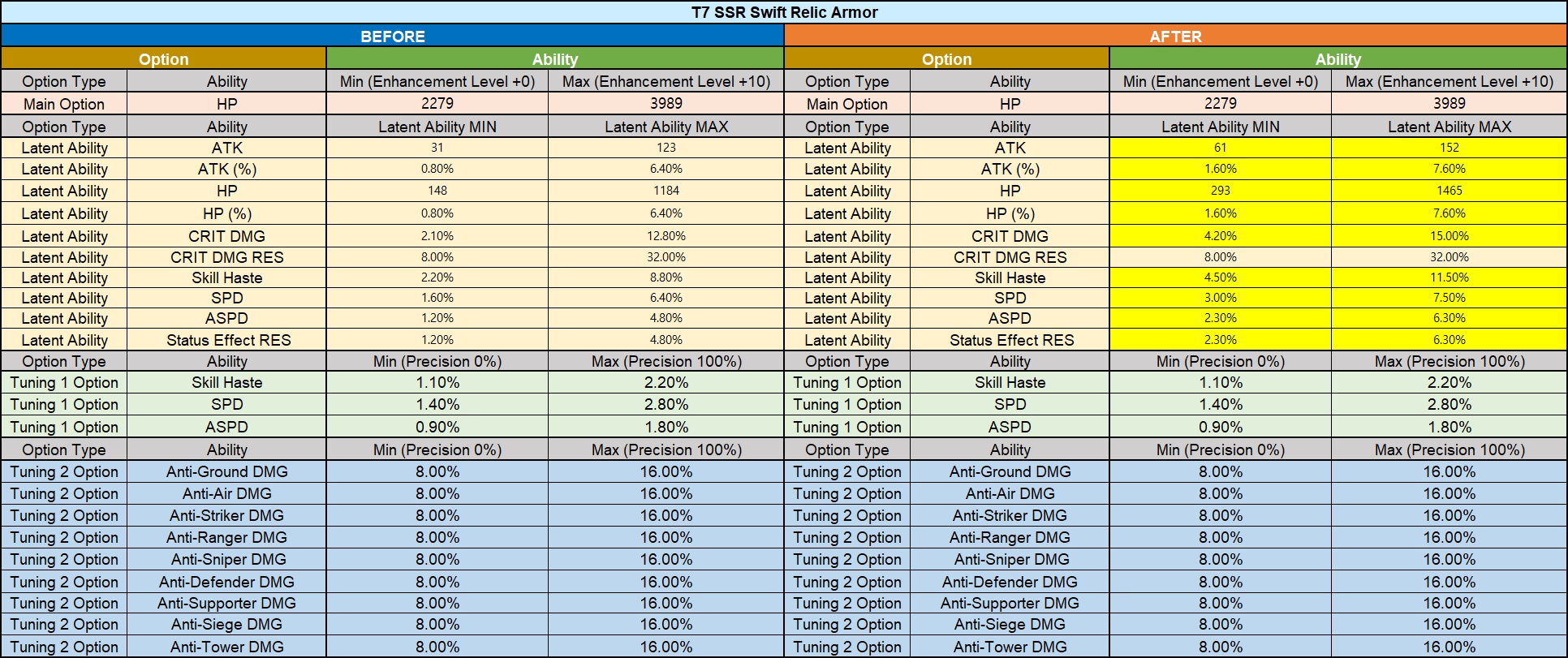Viewport: 1568px width, 658px height.
Task: Click BEFORE latent HP max value 1184
Action: click(x=666, y=191)
